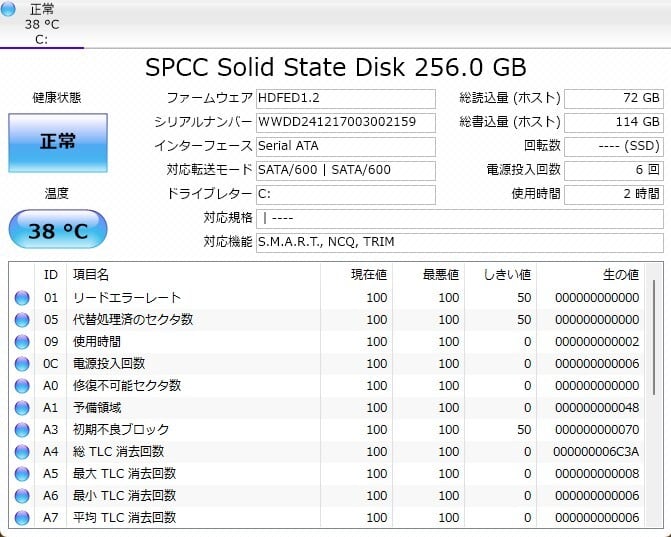Click the status orb beside ID 09
Image resolution: width=671 pixels, height=537 pixels.
coord(22,342)
